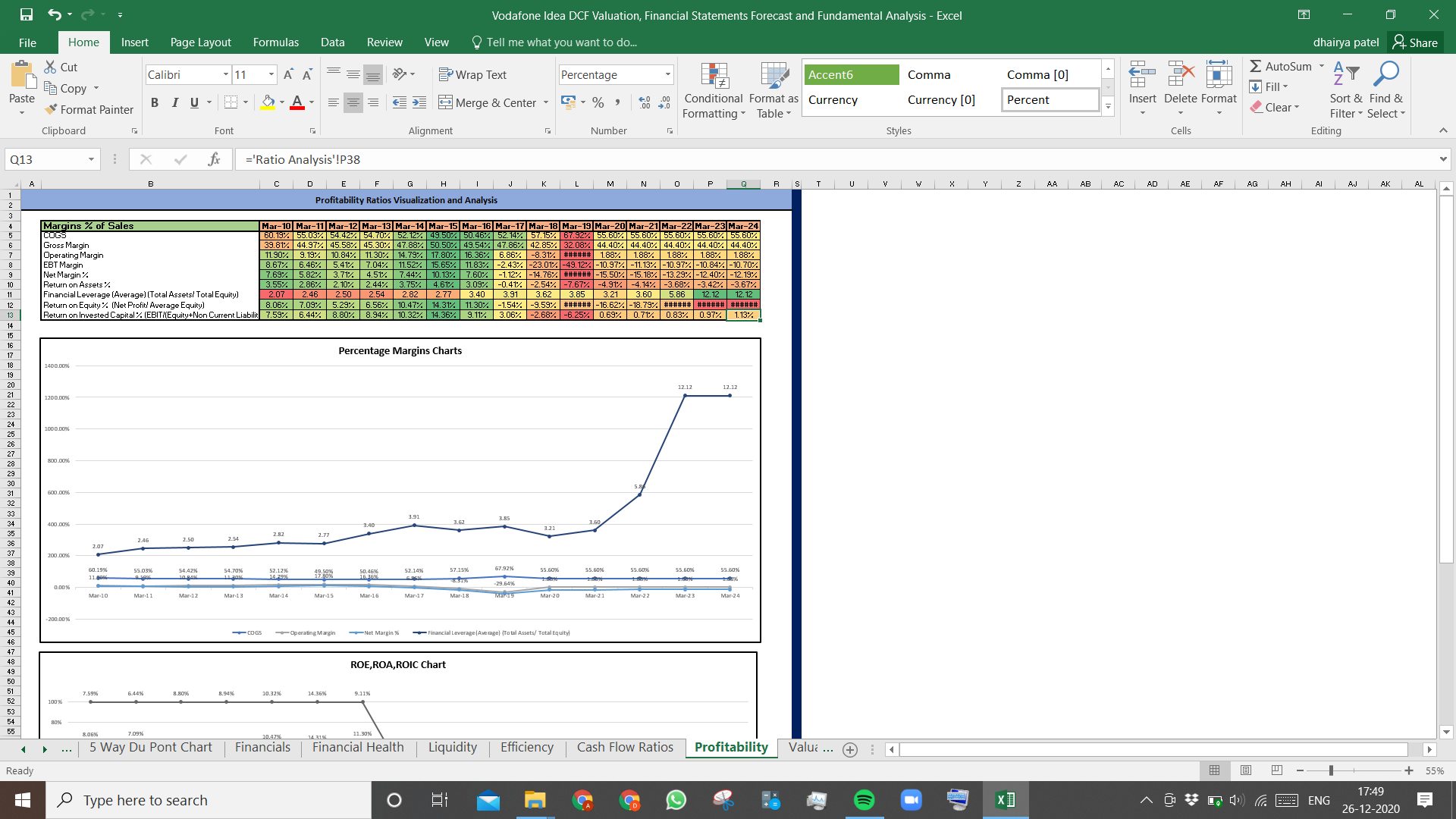1456x819 pixels.
Task: Decrease font size with small A icon
Action: [x=307, y=74]
